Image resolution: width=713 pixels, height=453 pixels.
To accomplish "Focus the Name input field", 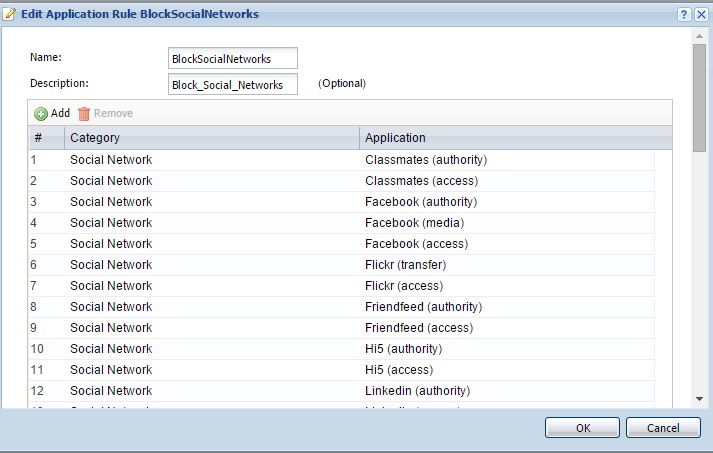I will click(233, 59).
